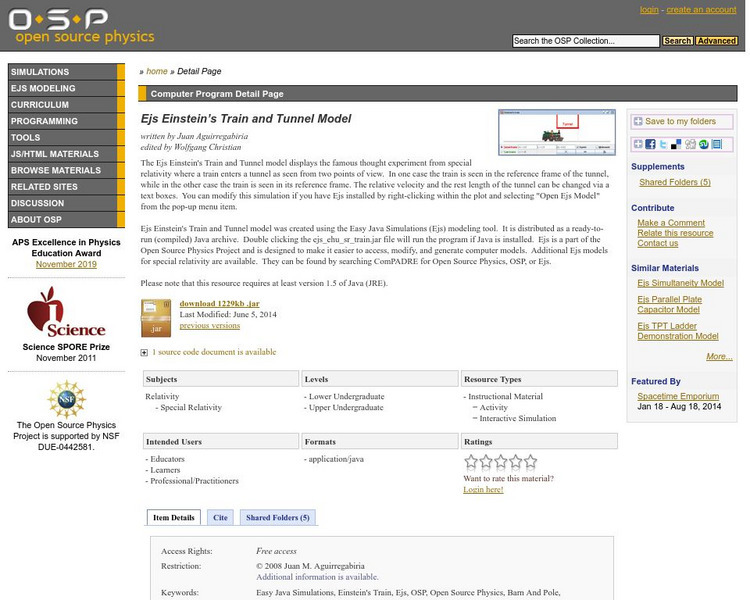Switch to the Shared Folders (5) tab
Image resolution: width=750 pixels, height=600 pixels.
(277, 517)
